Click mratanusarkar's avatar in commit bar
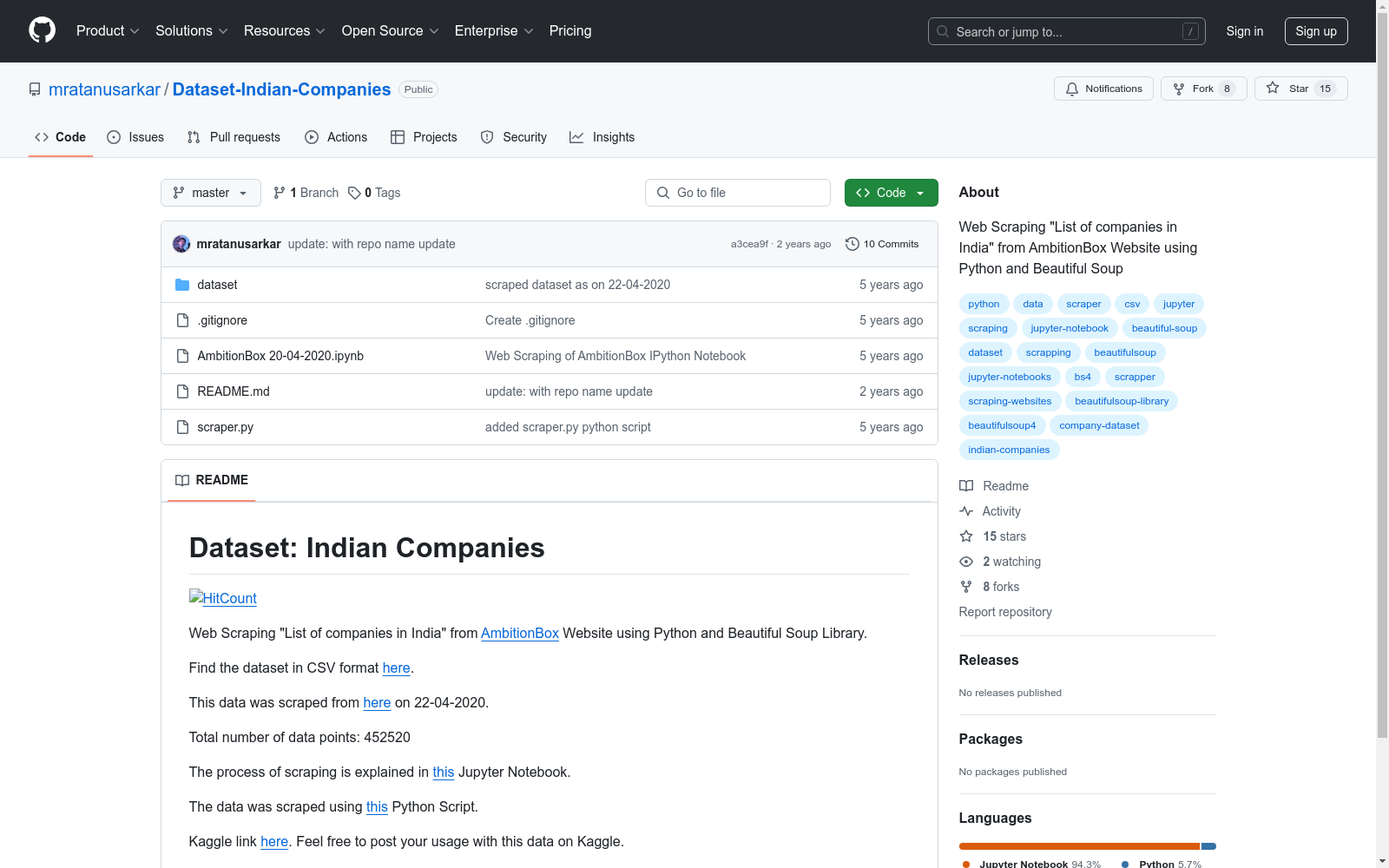The image size is (1389, 868). pos(181,244)
